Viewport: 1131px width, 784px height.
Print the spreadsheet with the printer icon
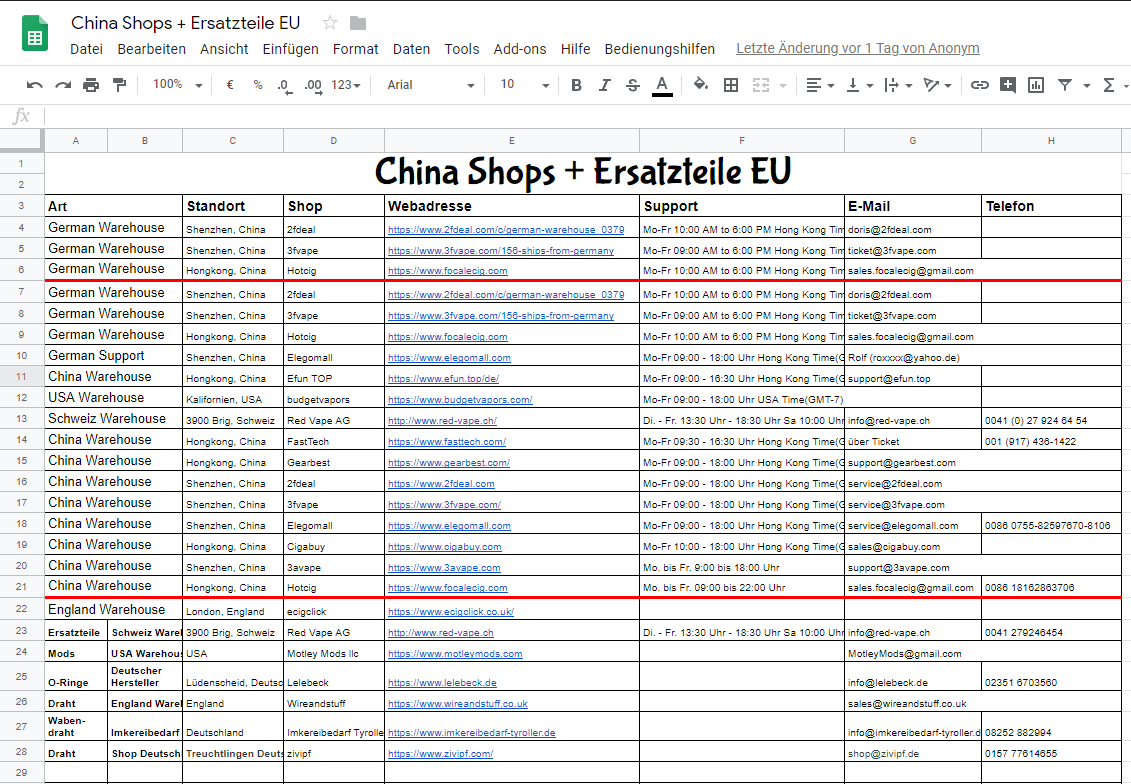[x=91, y=85]
